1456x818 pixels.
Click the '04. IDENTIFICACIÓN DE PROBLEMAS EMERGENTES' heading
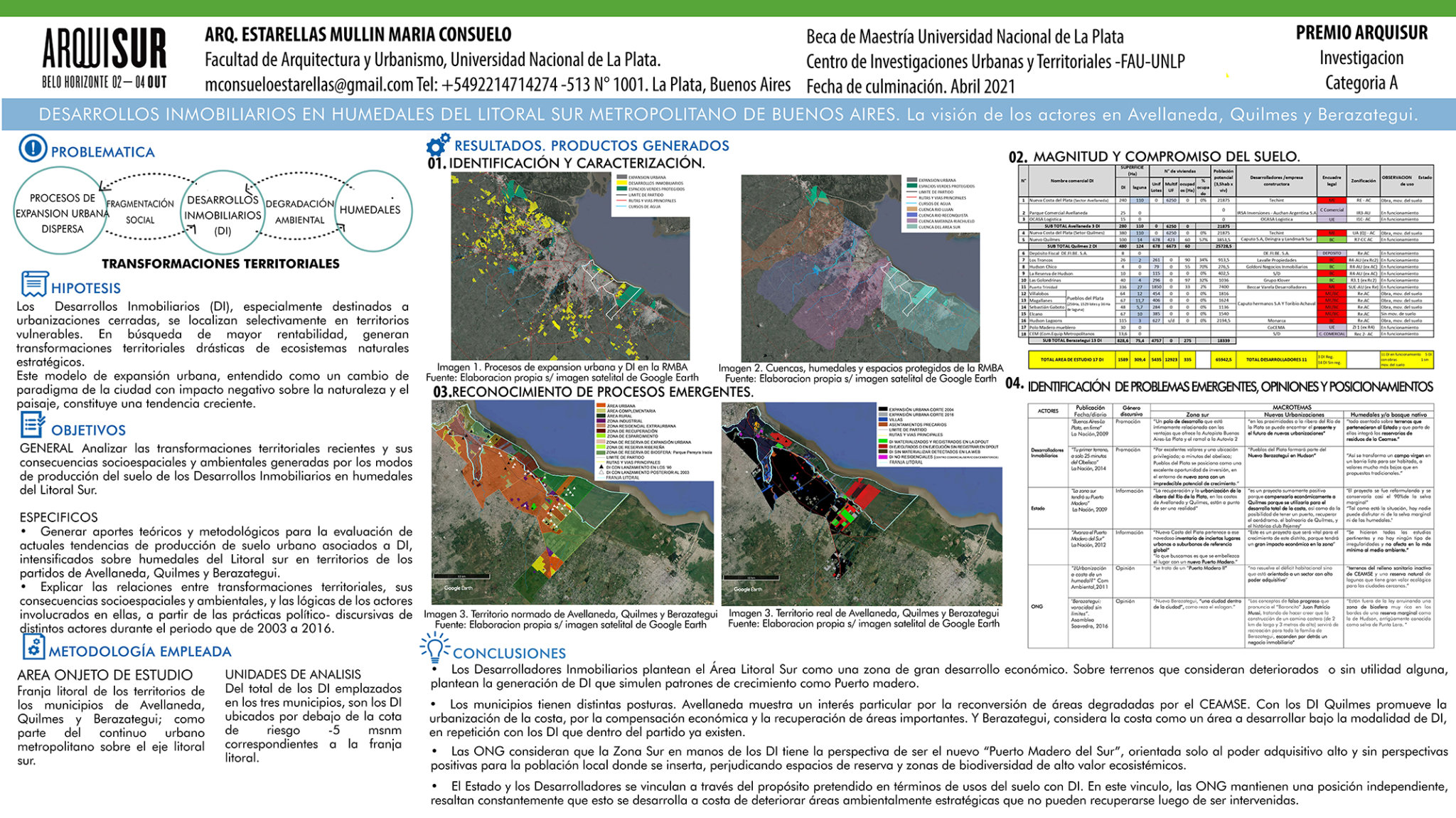[x=1219, y=386]
